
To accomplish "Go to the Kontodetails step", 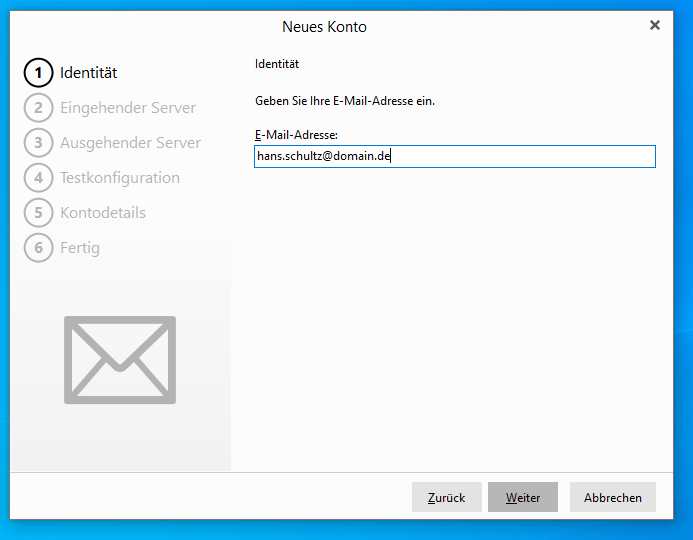I will 103,213.
